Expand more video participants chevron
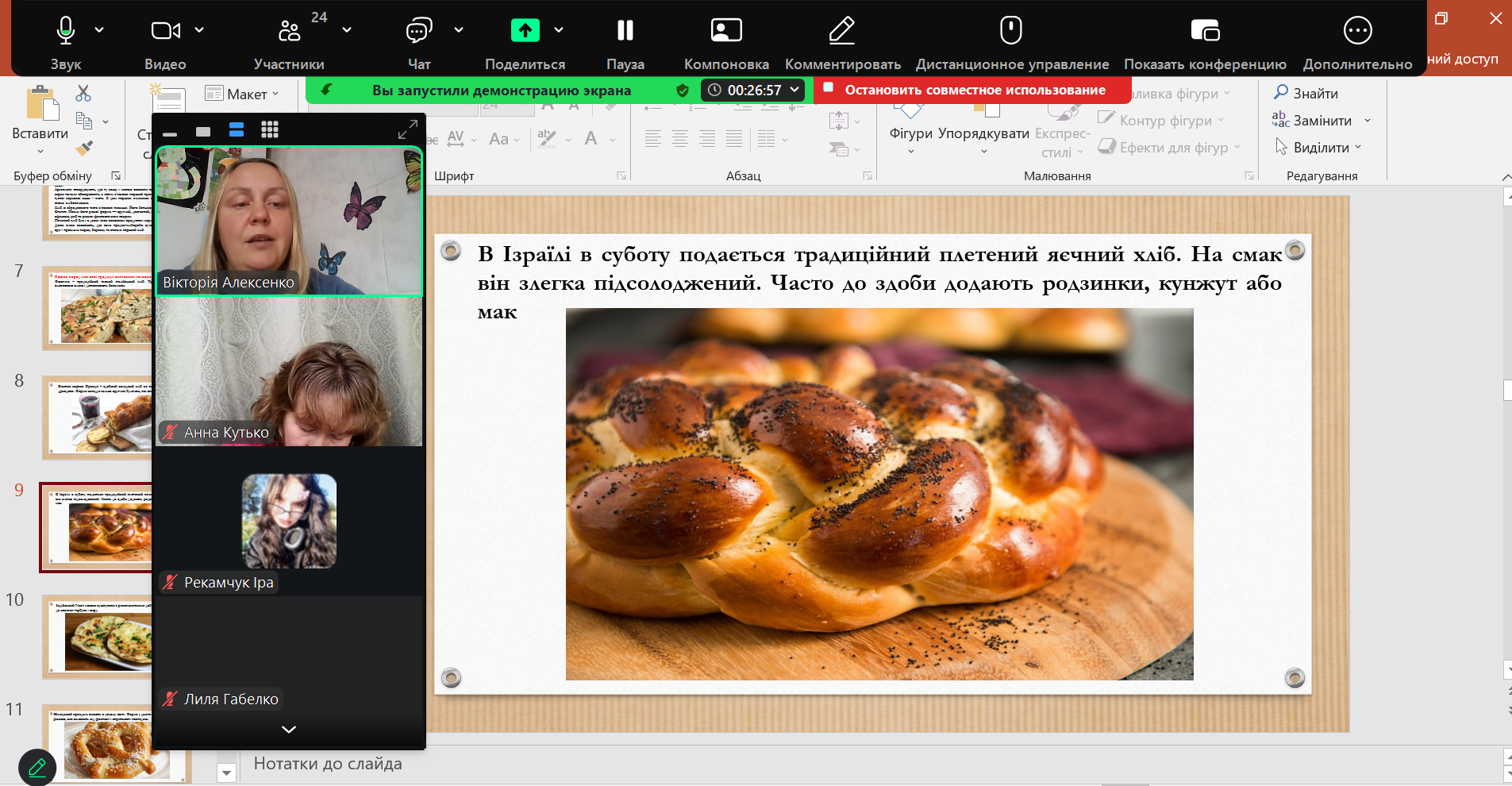 click(x=289, y=729)
